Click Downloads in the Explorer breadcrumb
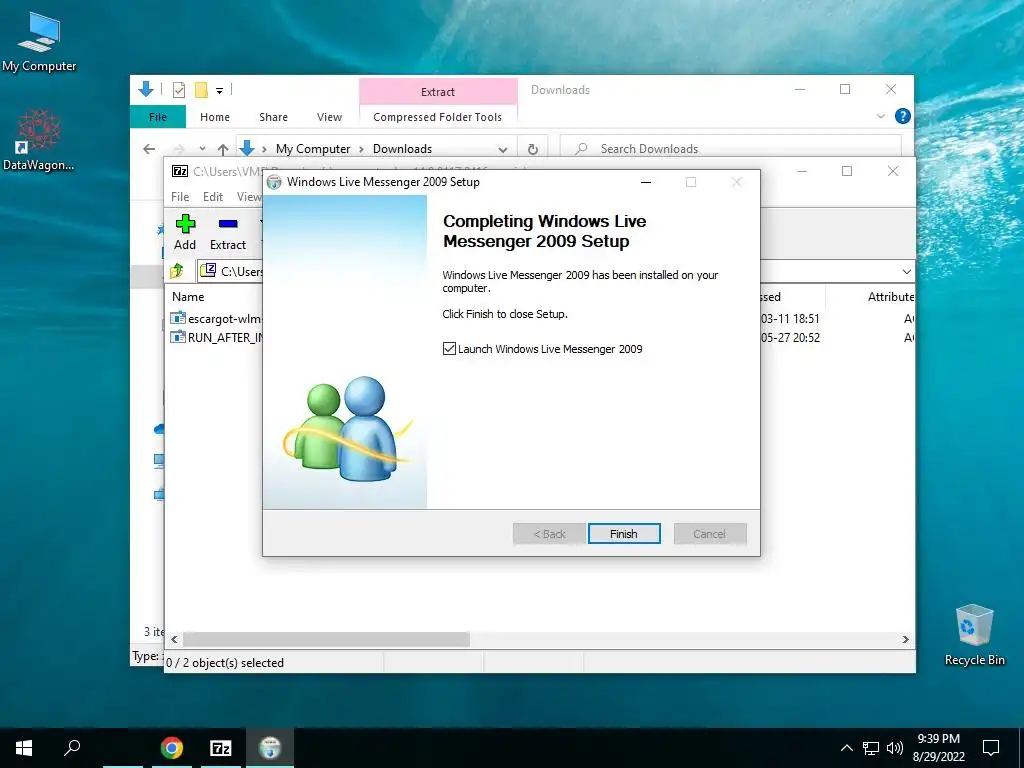This screenshot has width=1024, height=768. tap(402, 149)
